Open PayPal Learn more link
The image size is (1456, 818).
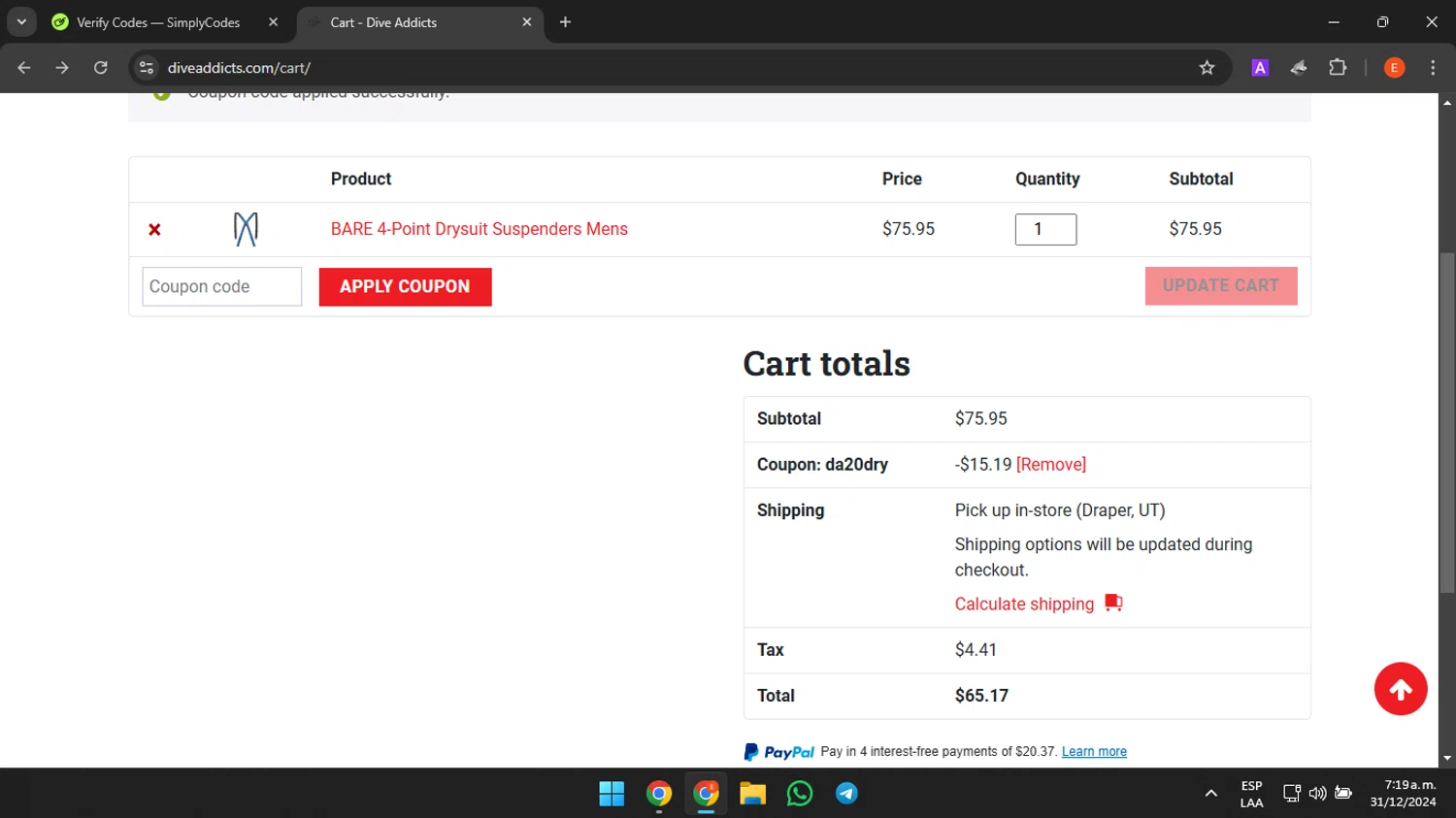pos(1094,752)
